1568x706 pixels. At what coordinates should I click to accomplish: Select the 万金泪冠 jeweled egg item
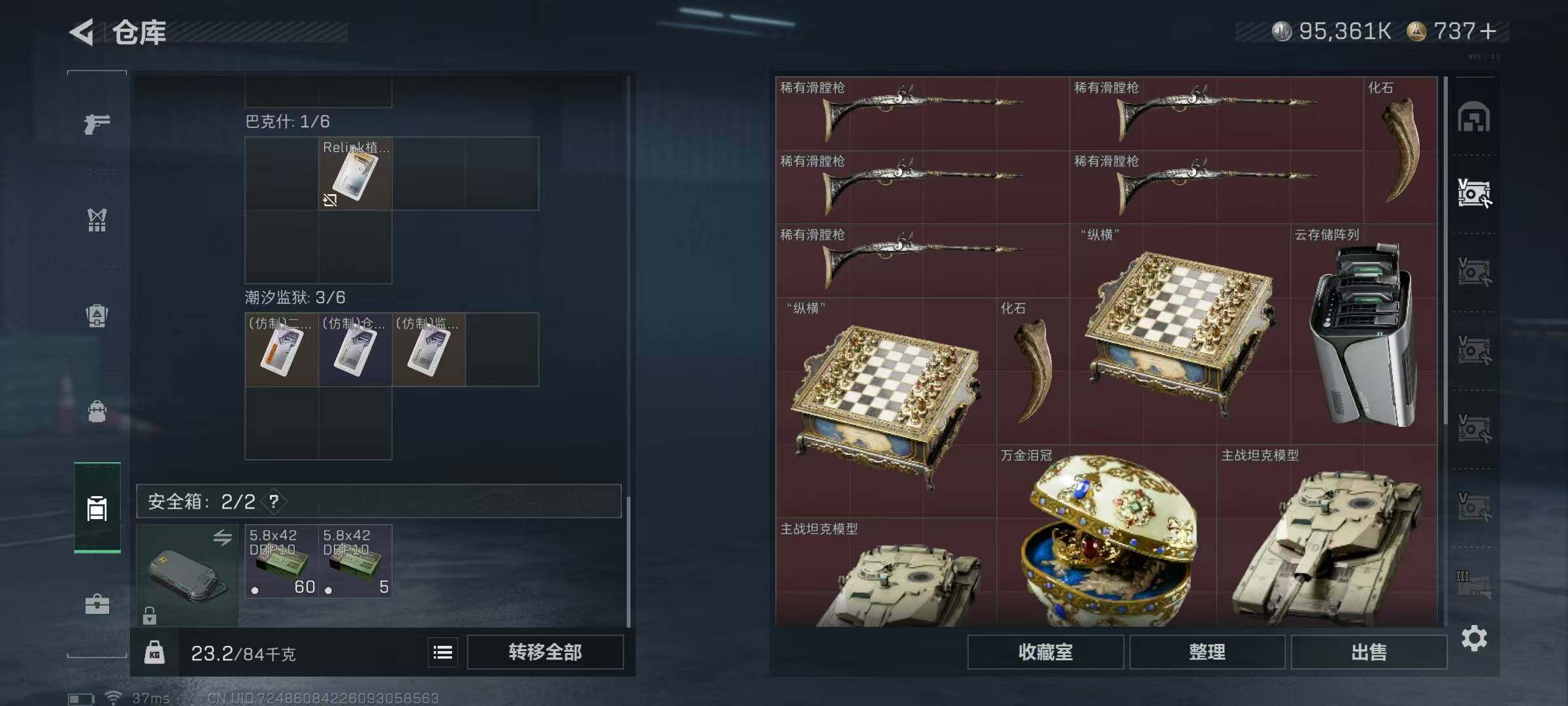(1107, 536)
